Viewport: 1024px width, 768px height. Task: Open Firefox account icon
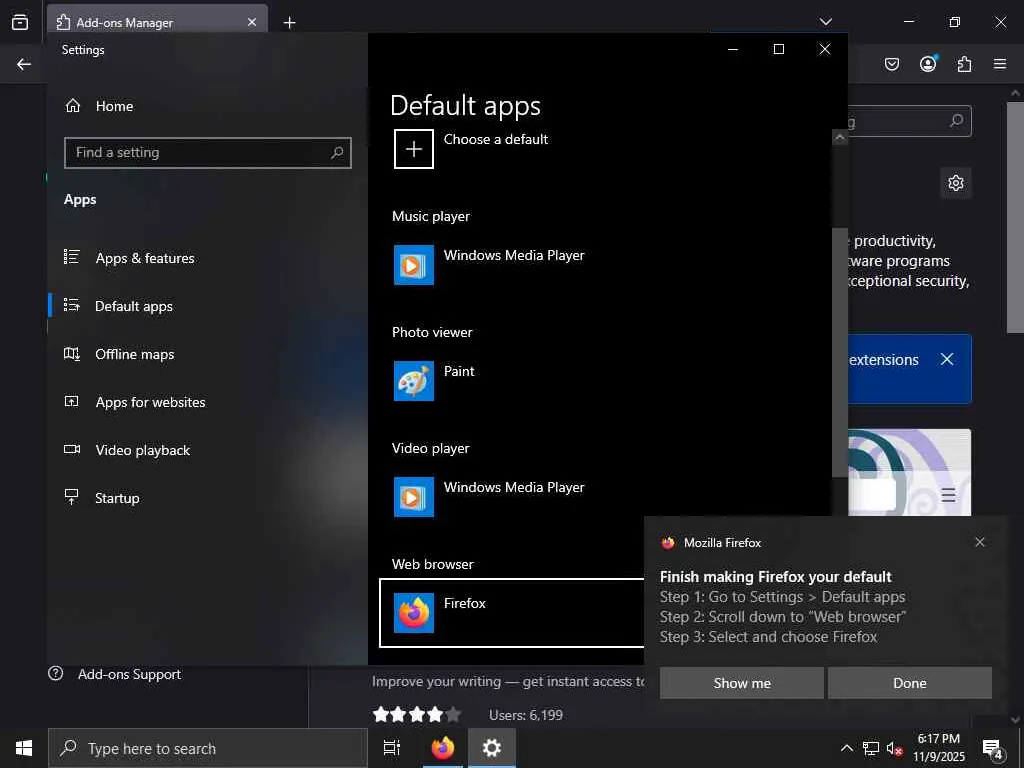point(928,64)
